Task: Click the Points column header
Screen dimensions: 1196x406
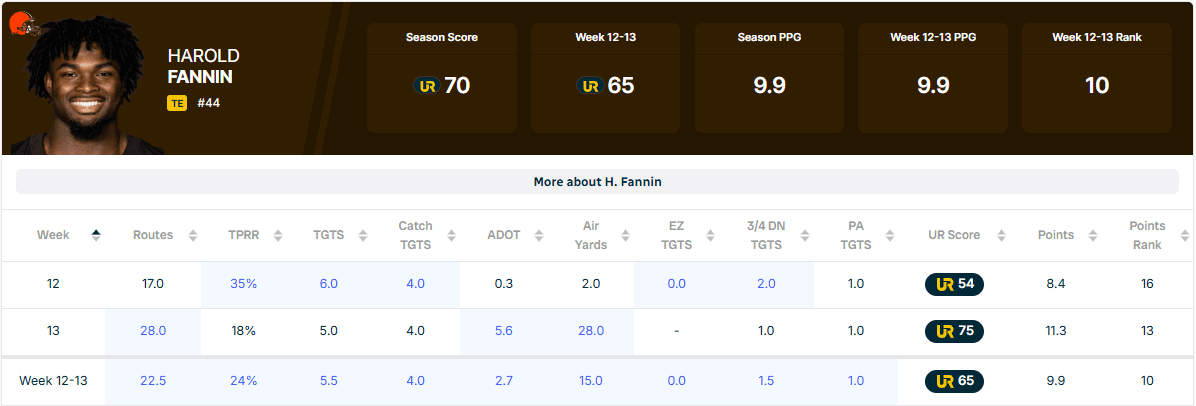Action: pos(1055,235)
